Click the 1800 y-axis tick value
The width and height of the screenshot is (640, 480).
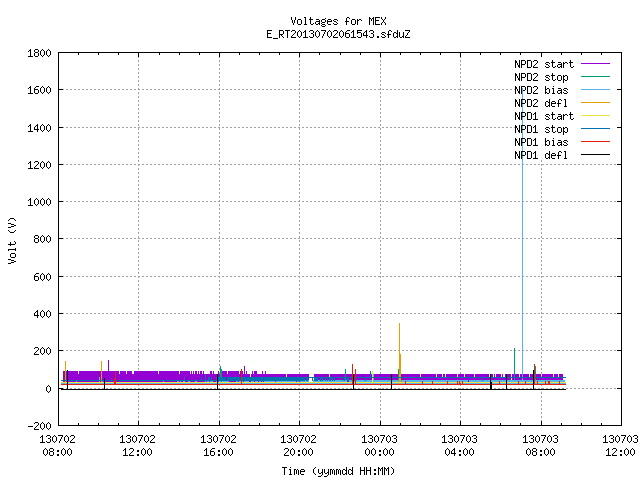[x=39, y=53]
